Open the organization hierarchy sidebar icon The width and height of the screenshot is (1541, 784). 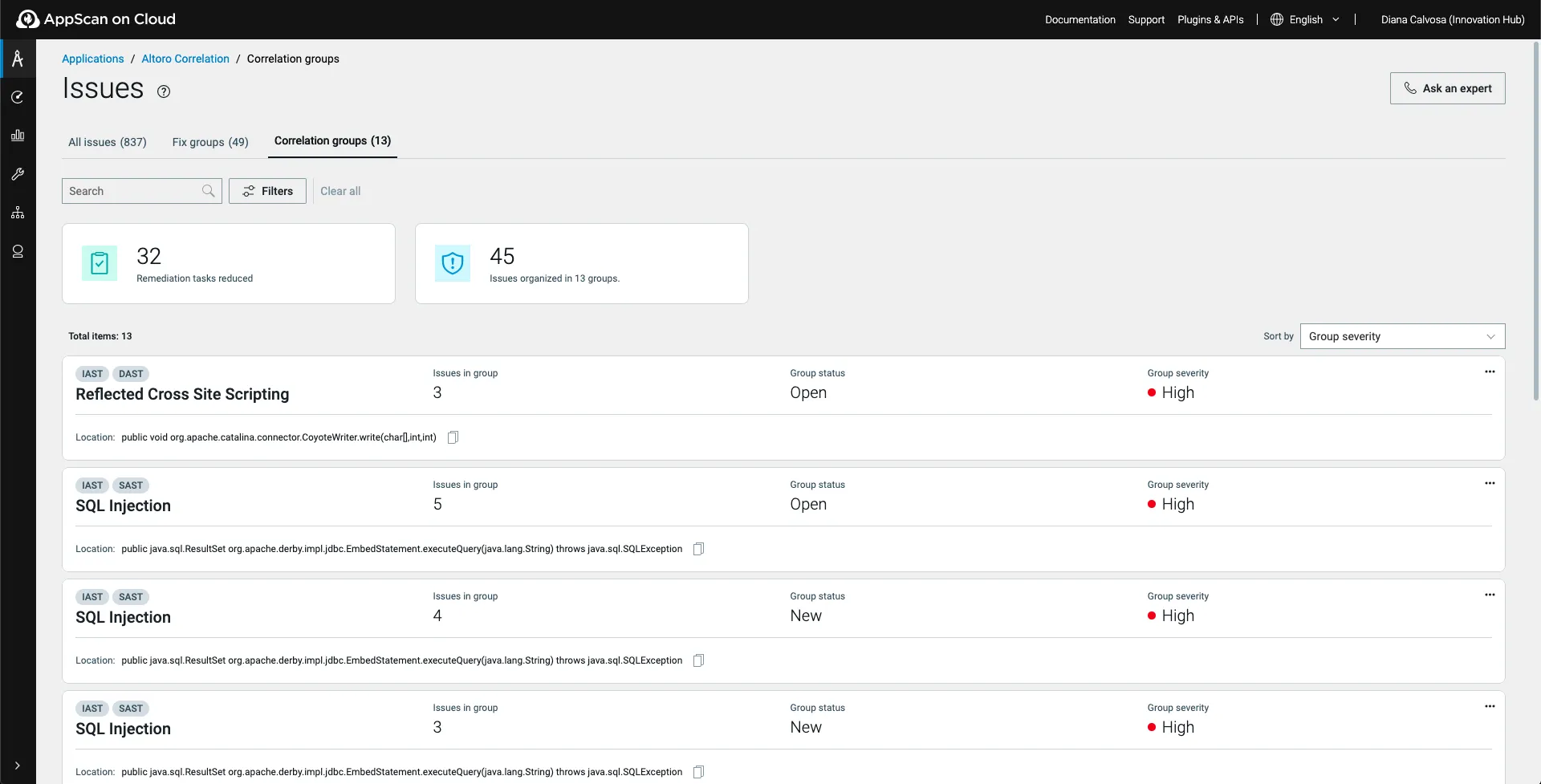pos(18,213)
